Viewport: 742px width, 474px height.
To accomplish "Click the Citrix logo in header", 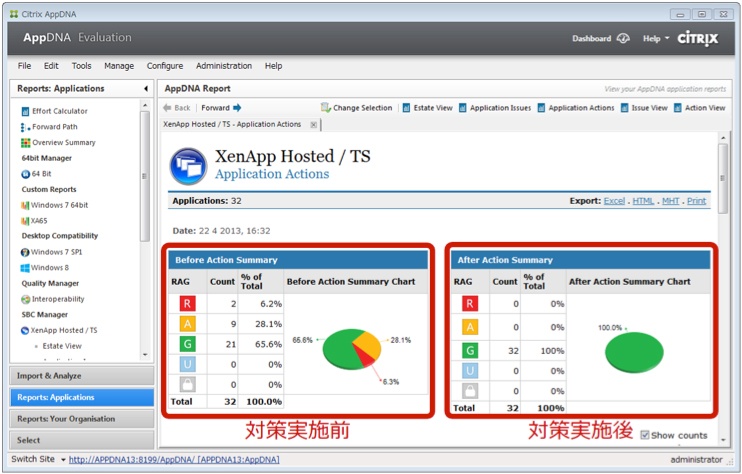I will pos(698,38).
